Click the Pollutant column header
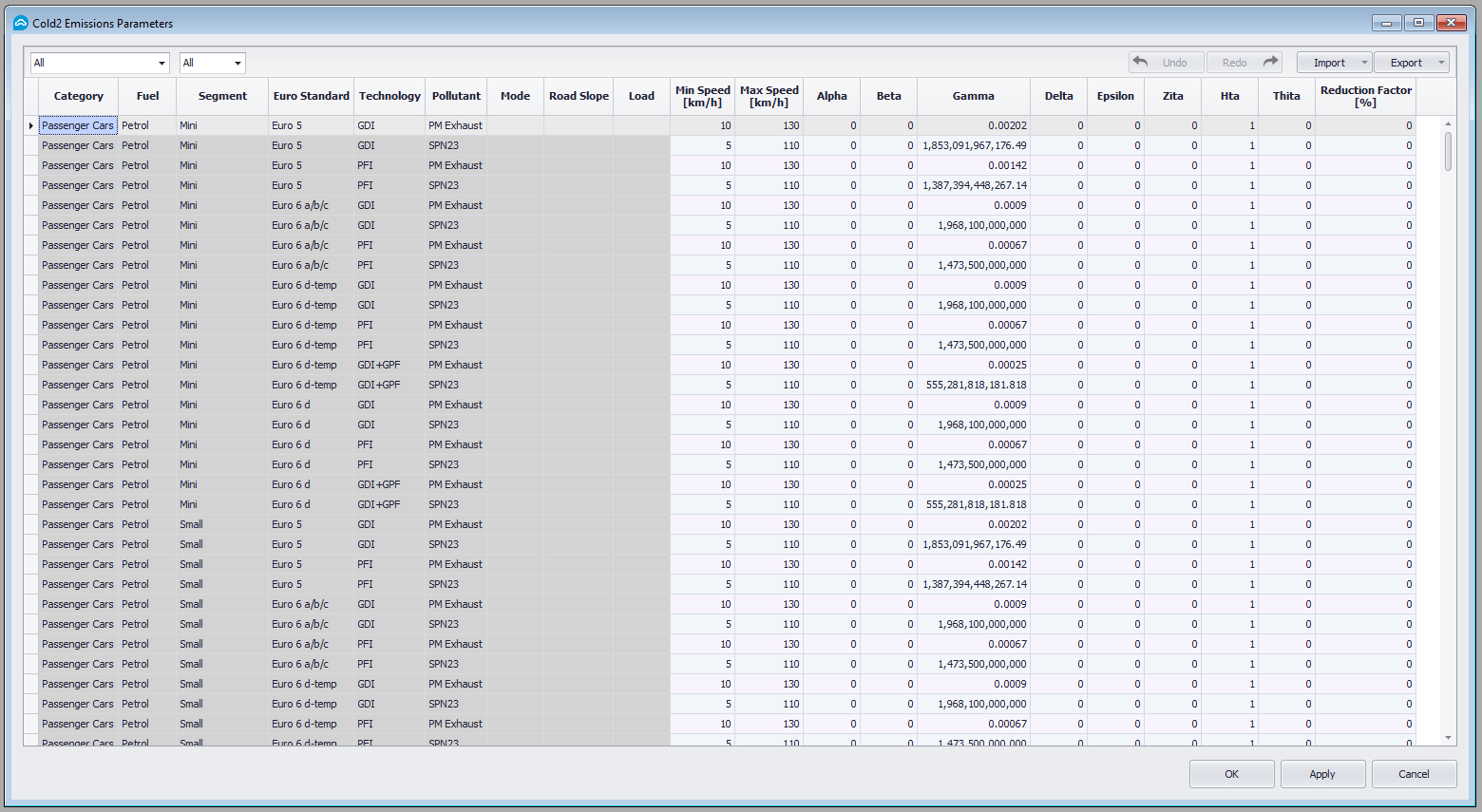 456,96
